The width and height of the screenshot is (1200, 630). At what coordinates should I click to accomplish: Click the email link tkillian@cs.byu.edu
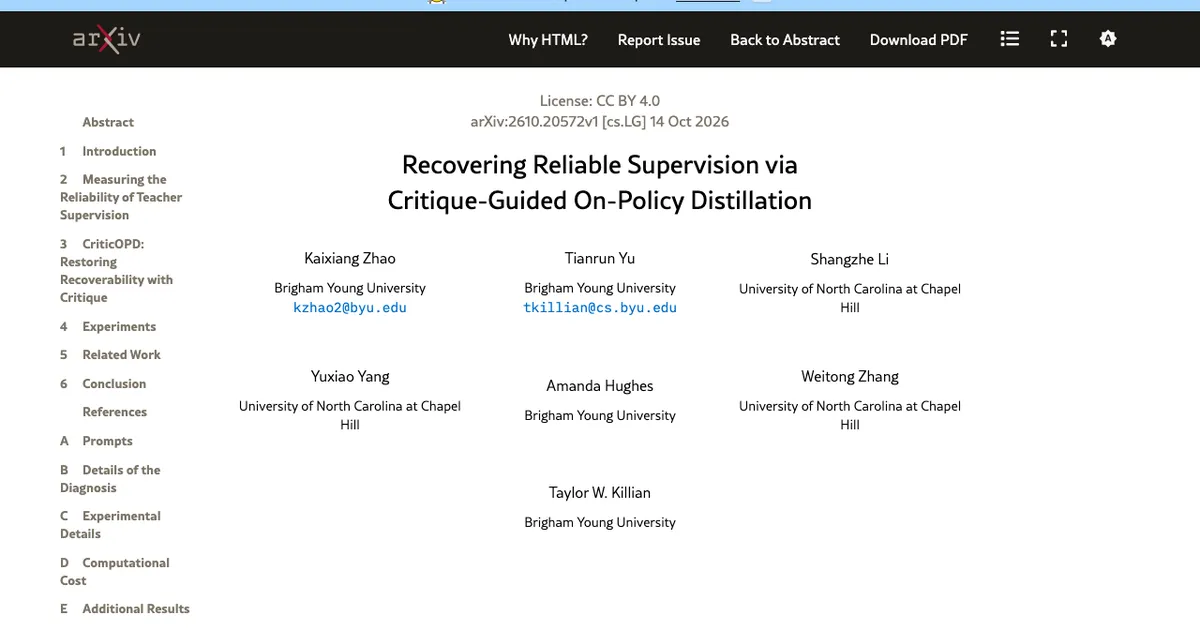click(600, 307)
